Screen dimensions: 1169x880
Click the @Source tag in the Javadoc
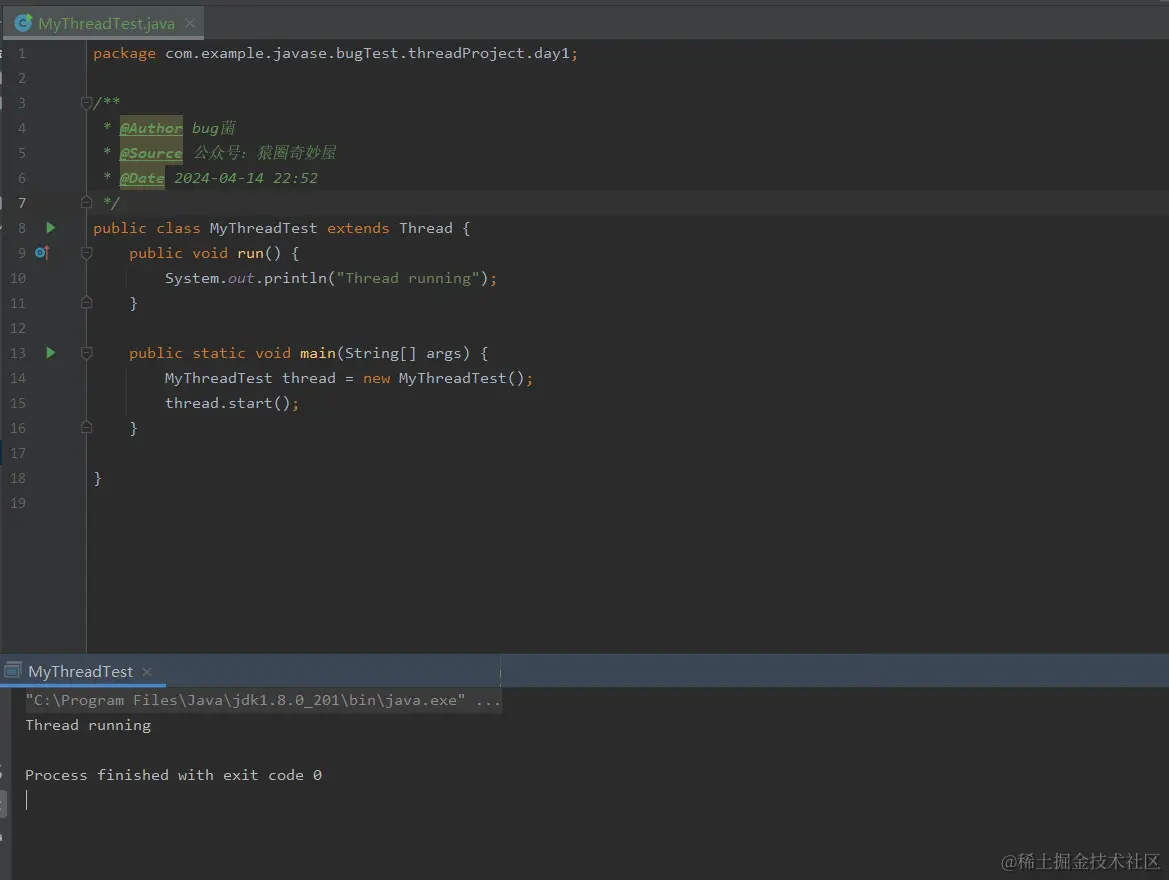coord(151,153)
